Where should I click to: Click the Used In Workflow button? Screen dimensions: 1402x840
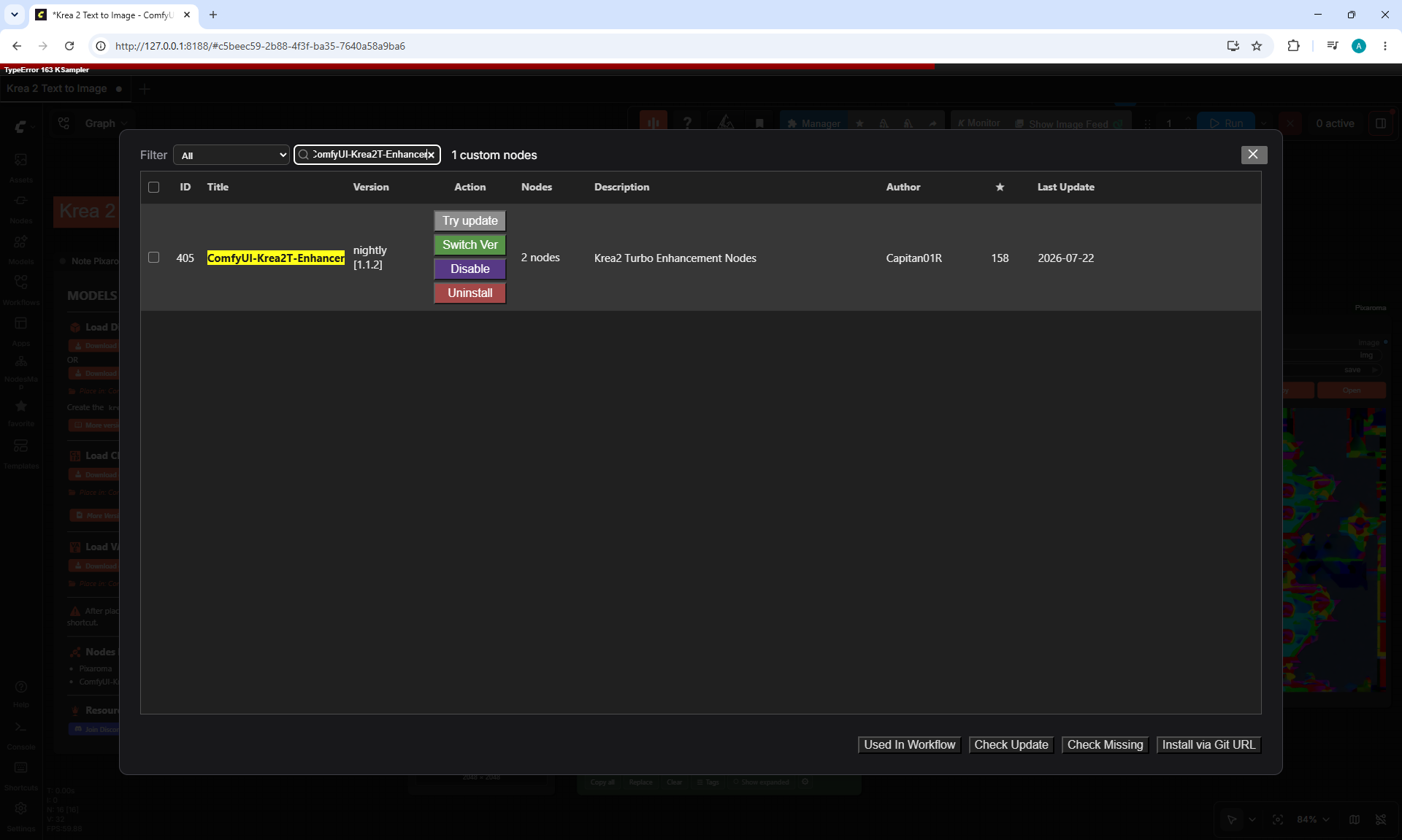(909, 744)
